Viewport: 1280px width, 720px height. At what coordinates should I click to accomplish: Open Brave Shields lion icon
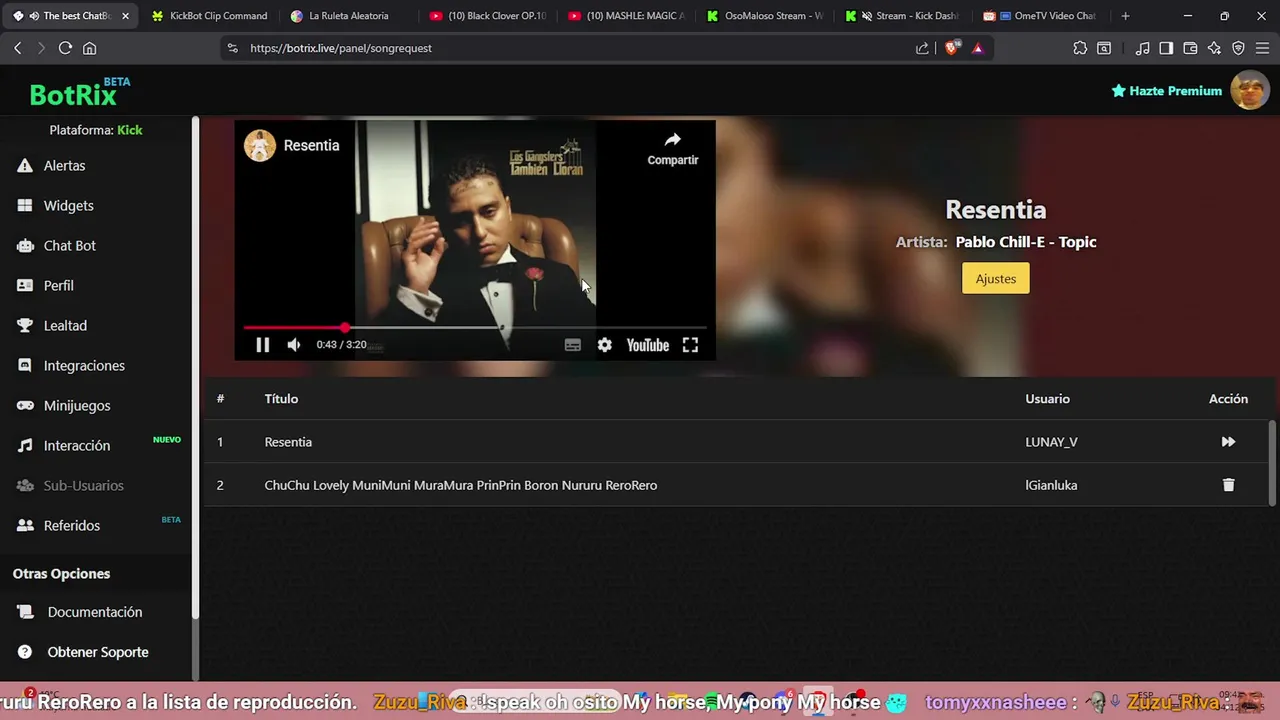pyautogui.click(x=952, y=48)
